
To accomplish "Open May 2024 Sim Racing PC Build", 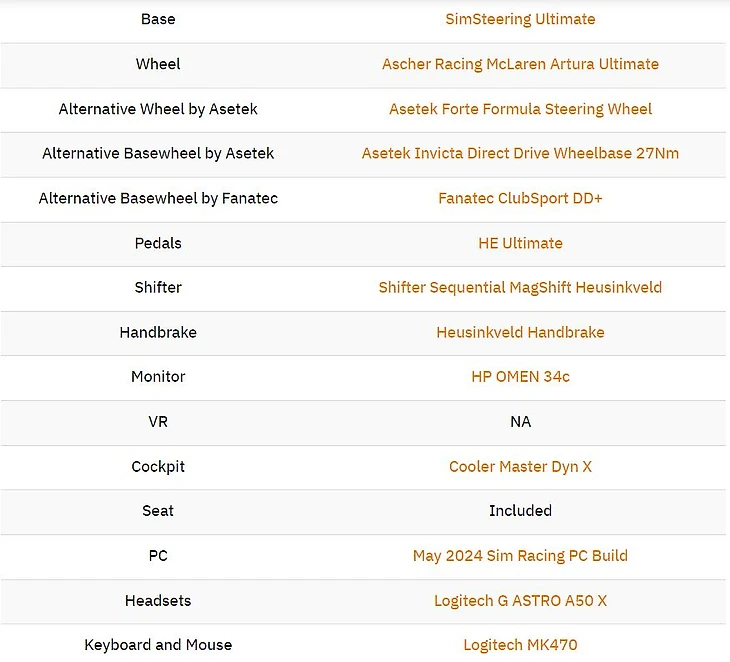I will [520, 556].
